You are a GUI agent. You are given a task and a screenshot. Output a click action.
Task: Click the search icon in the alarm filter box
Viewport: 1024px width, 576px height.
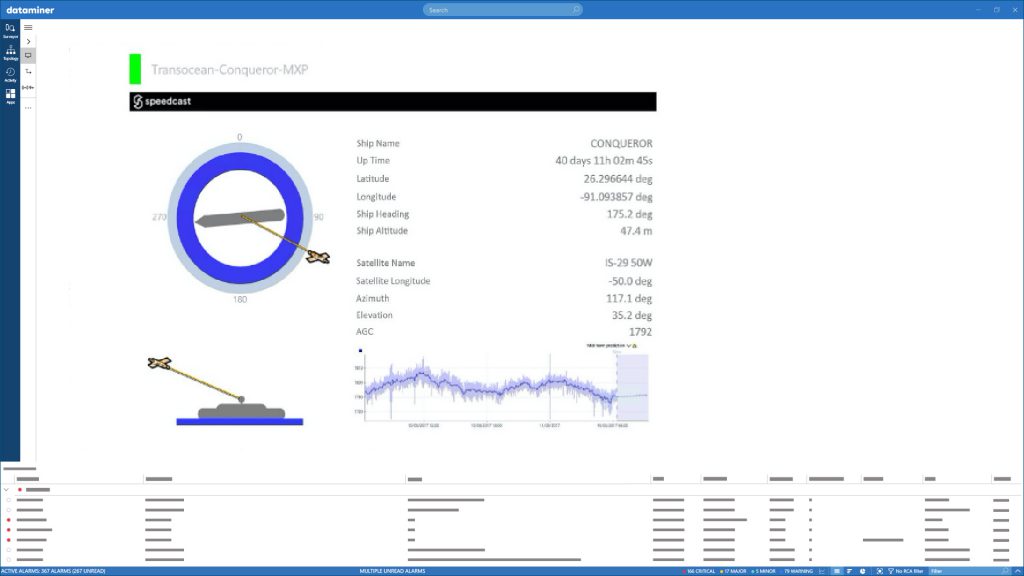pos(1005,571)
